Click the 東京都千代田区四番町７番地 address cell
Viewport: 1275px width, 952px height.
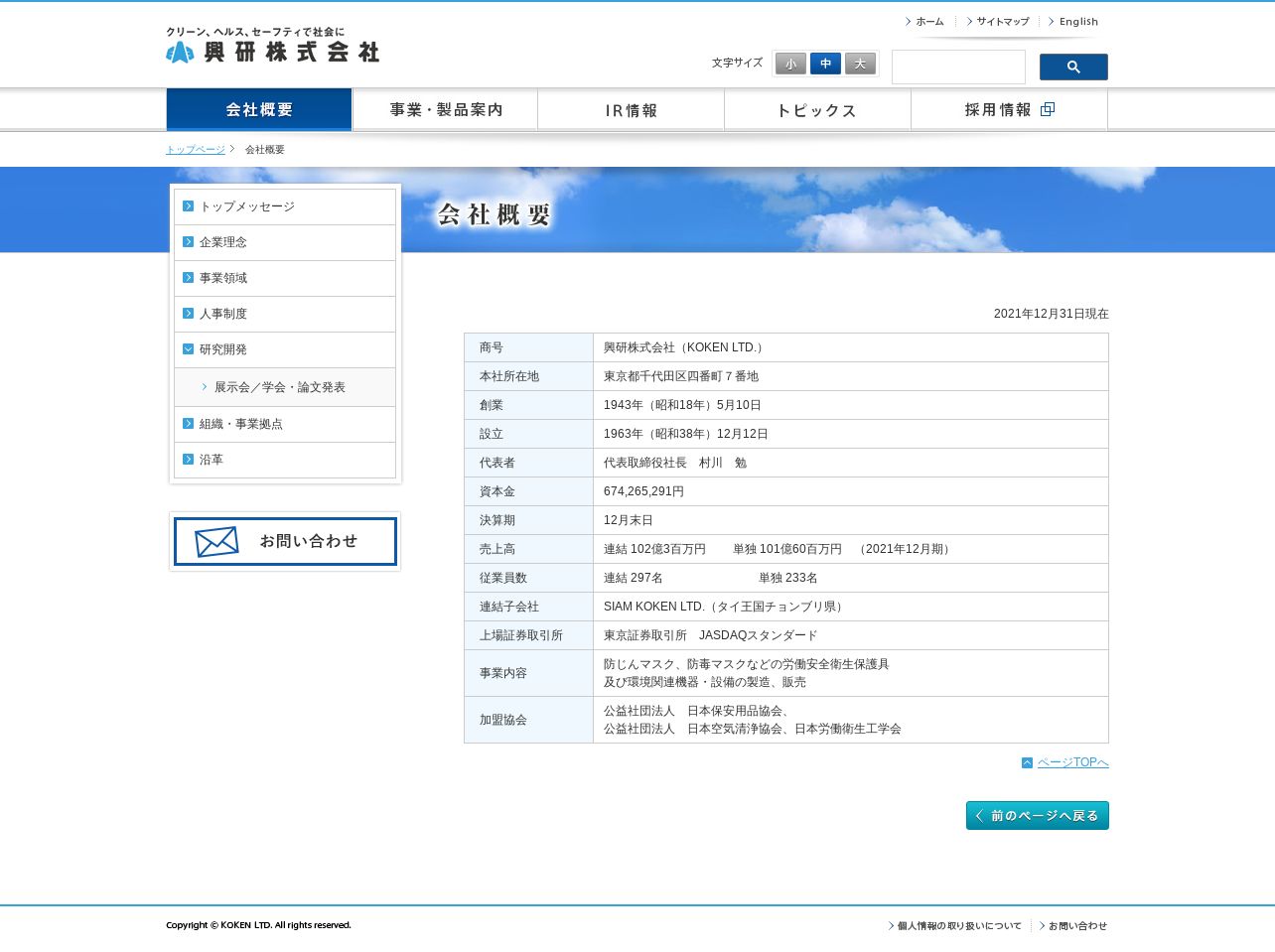[x=851, y=376]
